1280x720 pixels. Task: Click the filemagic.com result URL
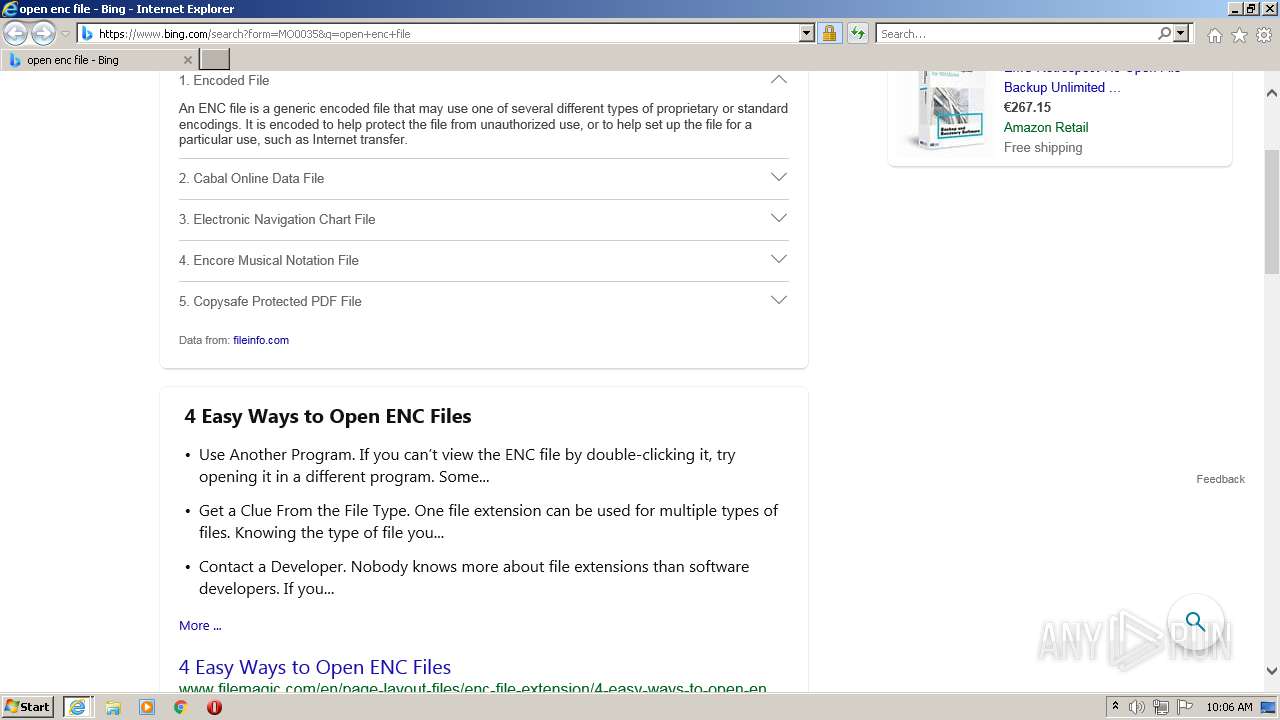[x=473, y=688]
